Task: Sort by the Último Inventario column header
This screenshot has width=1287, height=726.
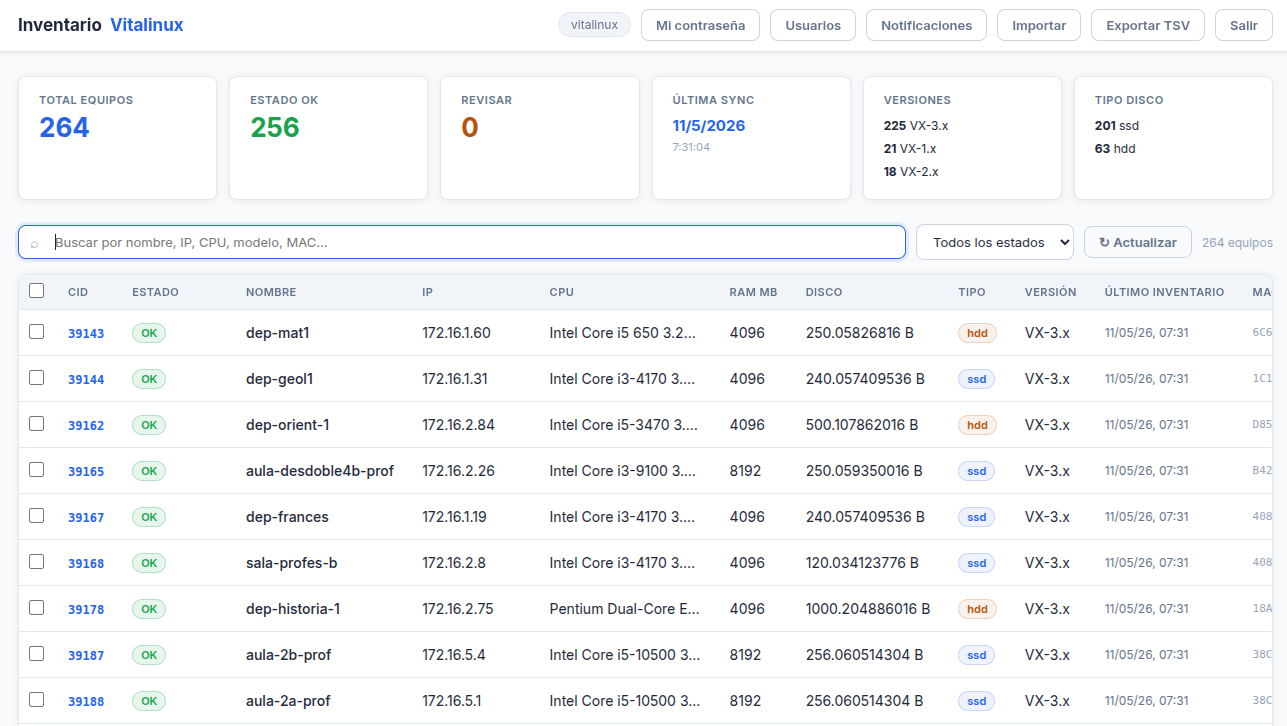Action: point(1164,292)
